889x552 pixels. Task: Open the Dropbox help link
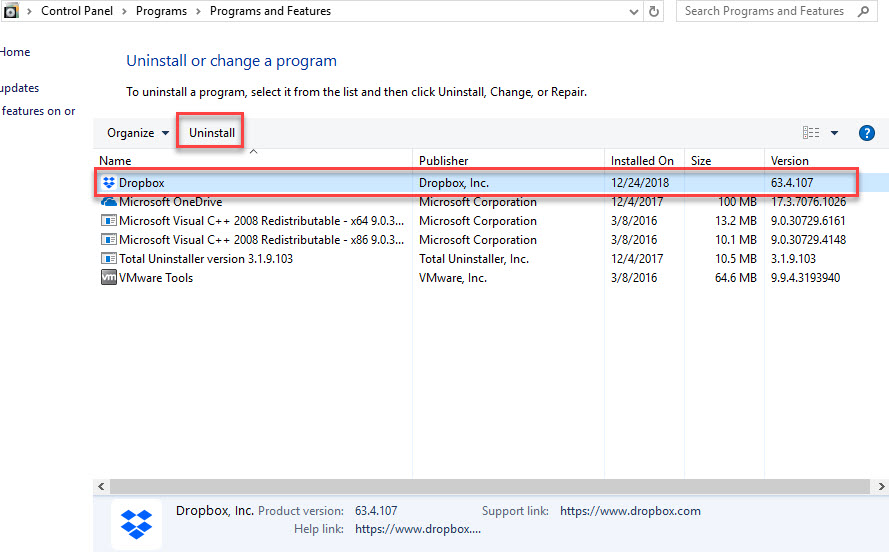click(418, 529)
